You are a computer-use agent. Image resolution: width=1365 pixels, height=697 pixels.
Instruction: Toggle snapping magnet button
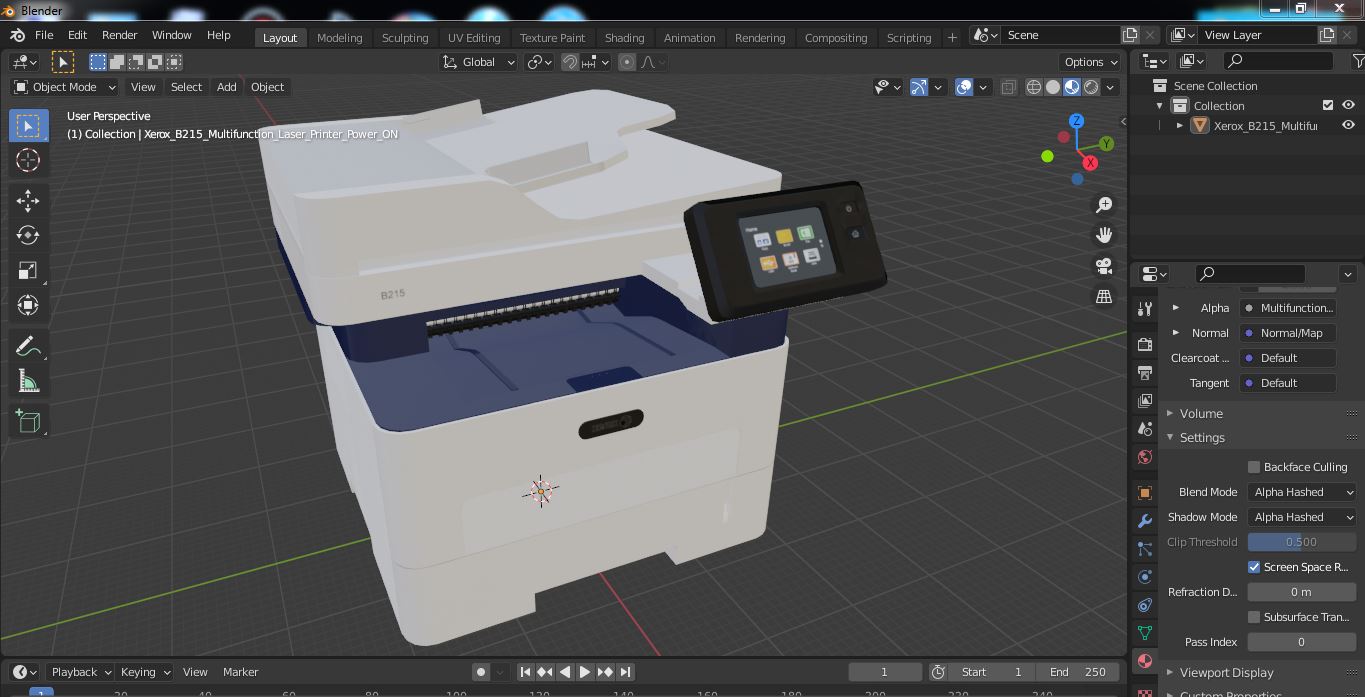point(570,62)
